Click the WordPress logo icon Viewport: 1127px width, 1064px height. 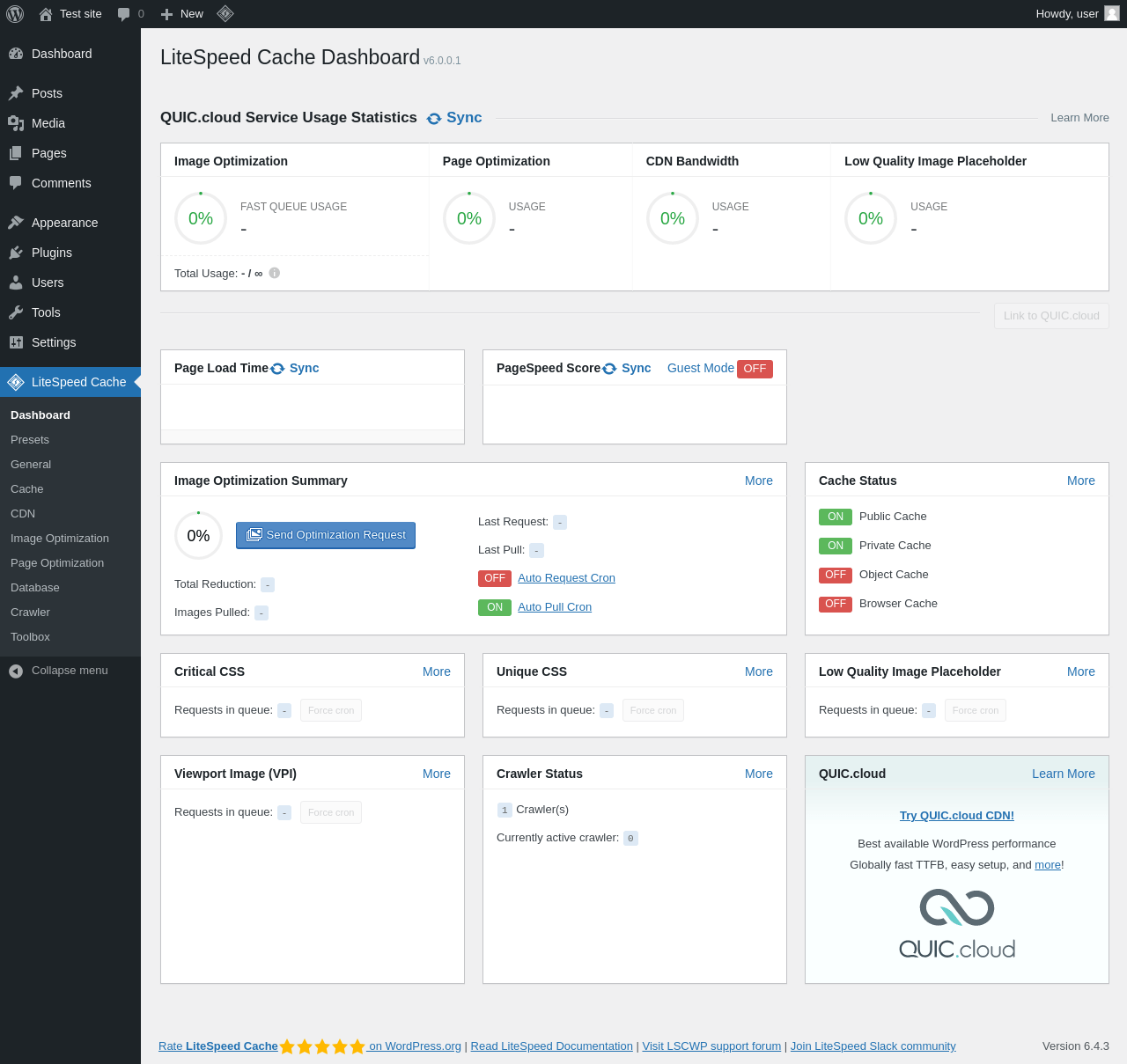coord(15,14)
